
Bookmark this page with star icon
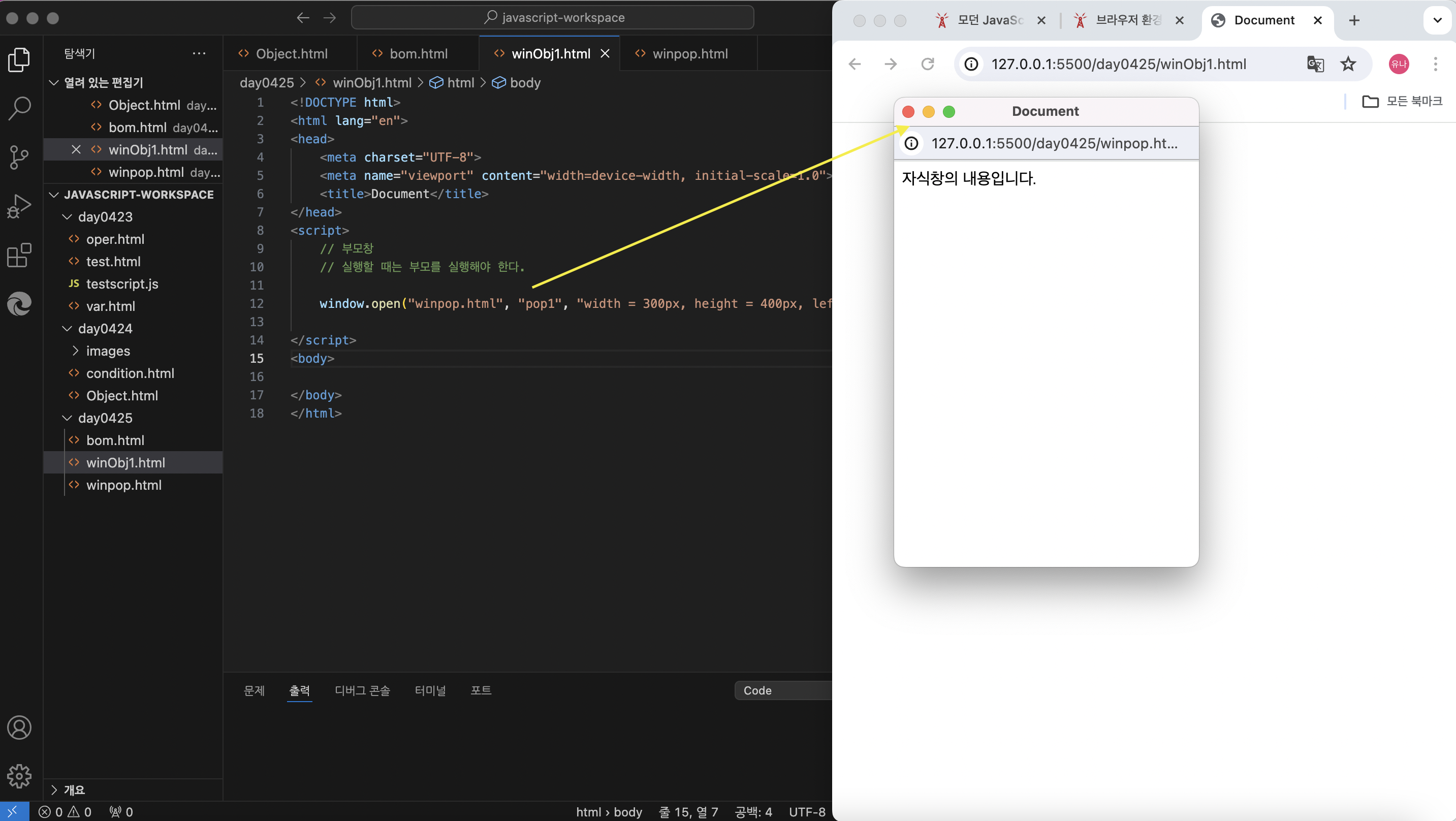click(x=1348, y=64)
